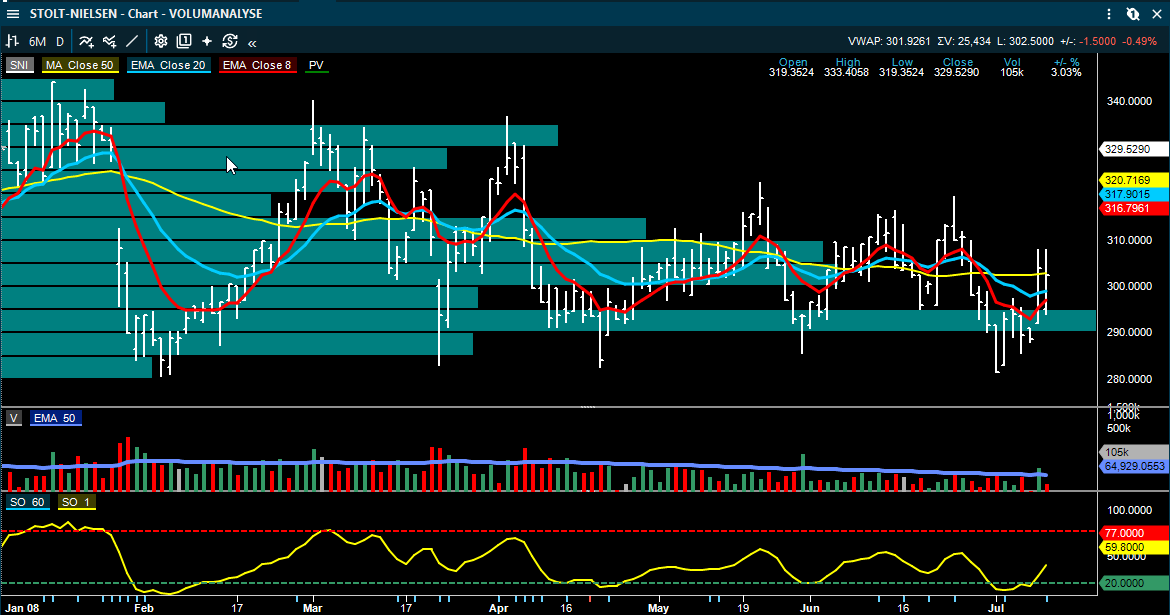Toggle the currency refresh icon
Image resolution: width=1170 pixels, height=615 pixels.
pos(230,42)
